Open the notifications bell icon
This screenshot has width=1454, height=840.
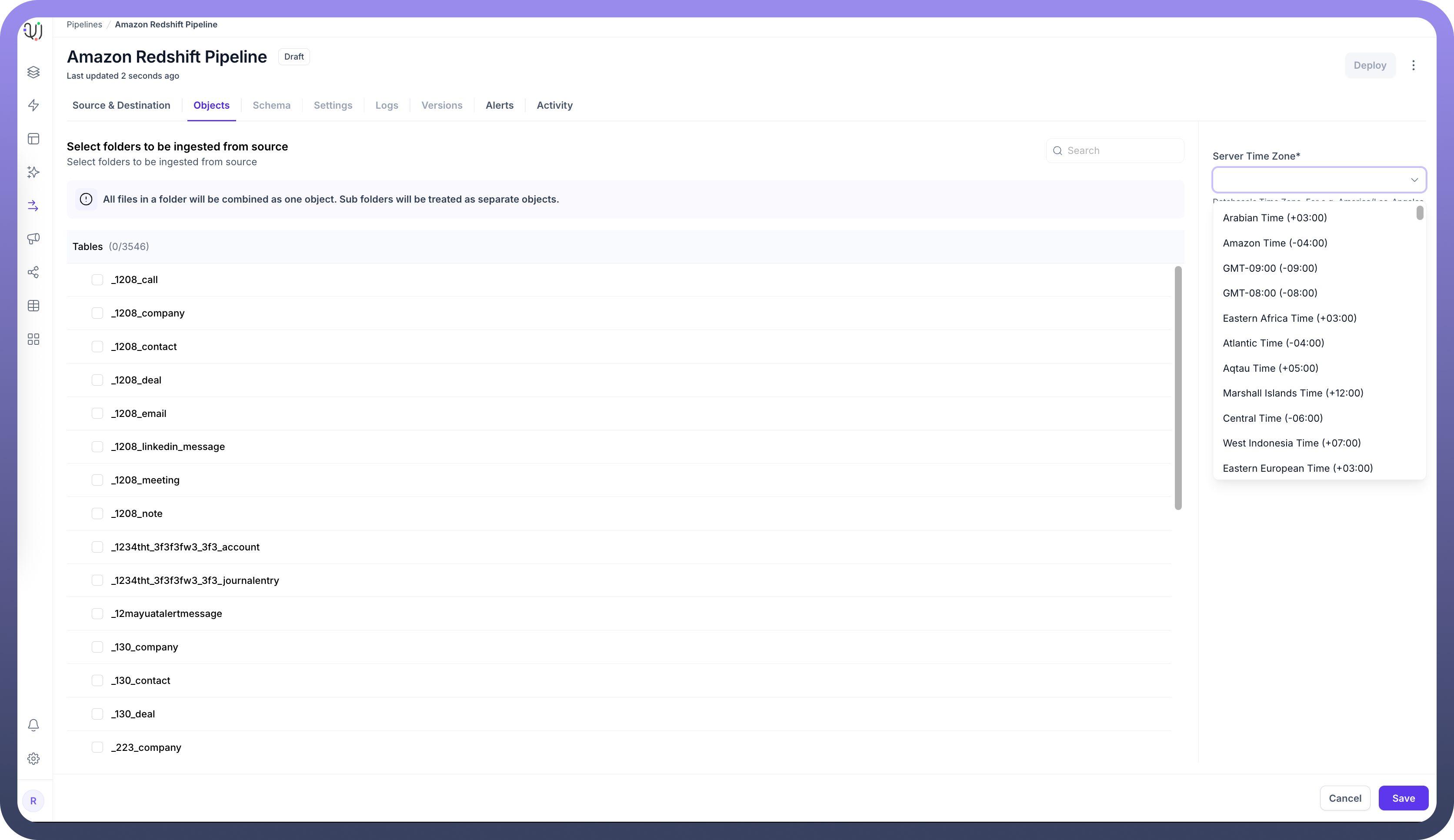(x=33, y=725)
